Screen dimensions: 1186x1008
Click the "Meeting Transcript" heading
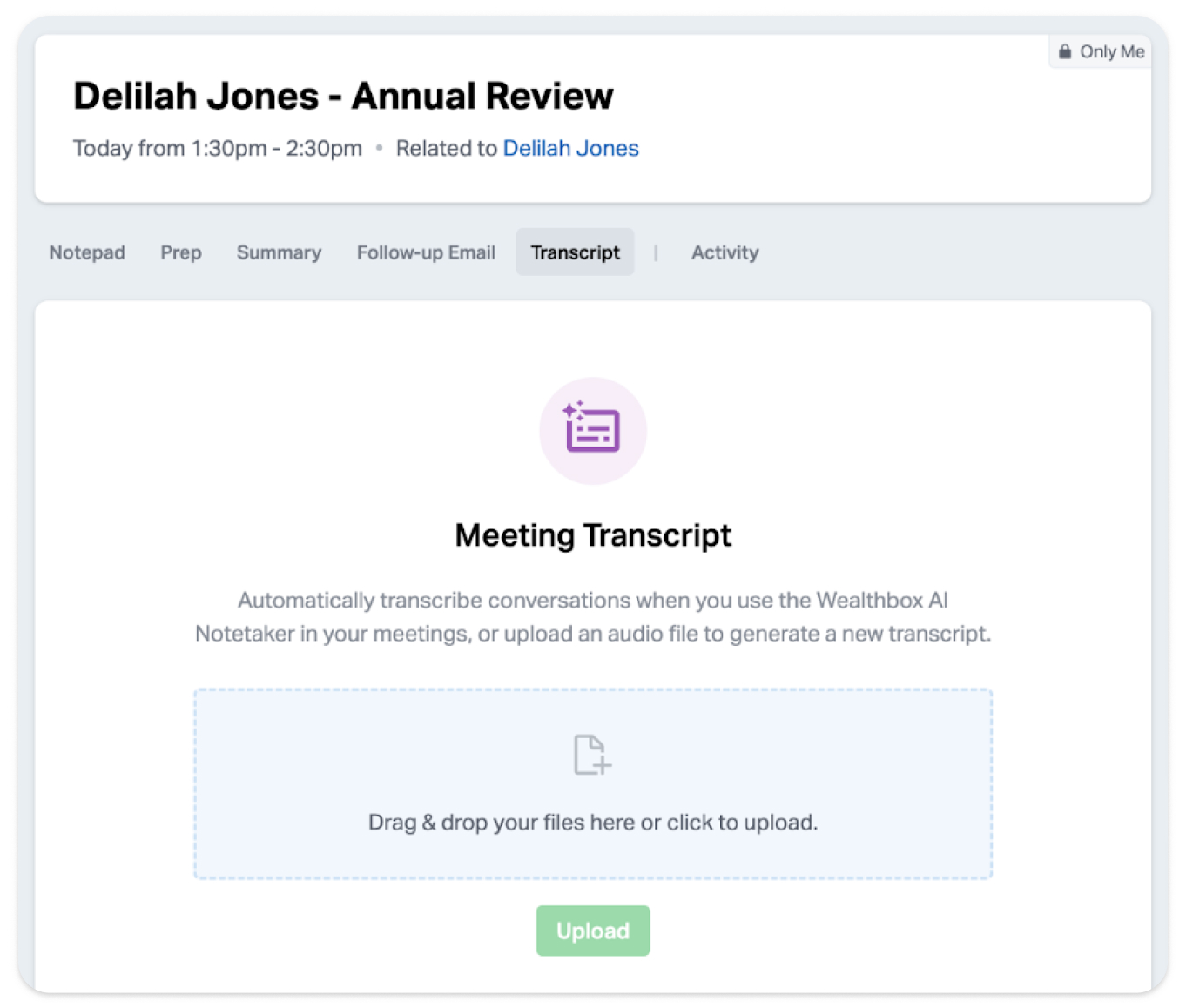[592, 534]
